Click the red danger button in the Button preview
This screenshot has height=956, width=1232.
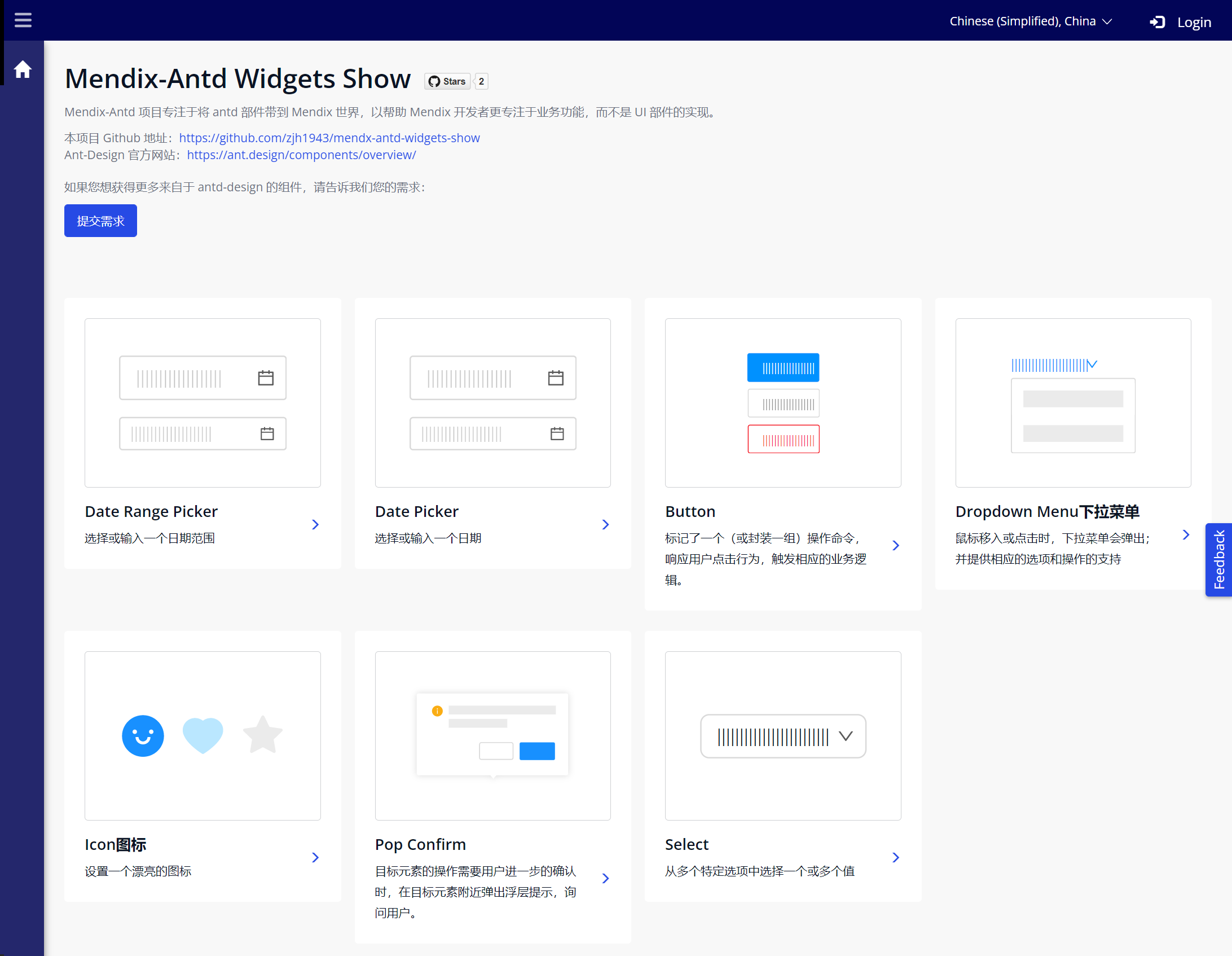coord(783,438)
